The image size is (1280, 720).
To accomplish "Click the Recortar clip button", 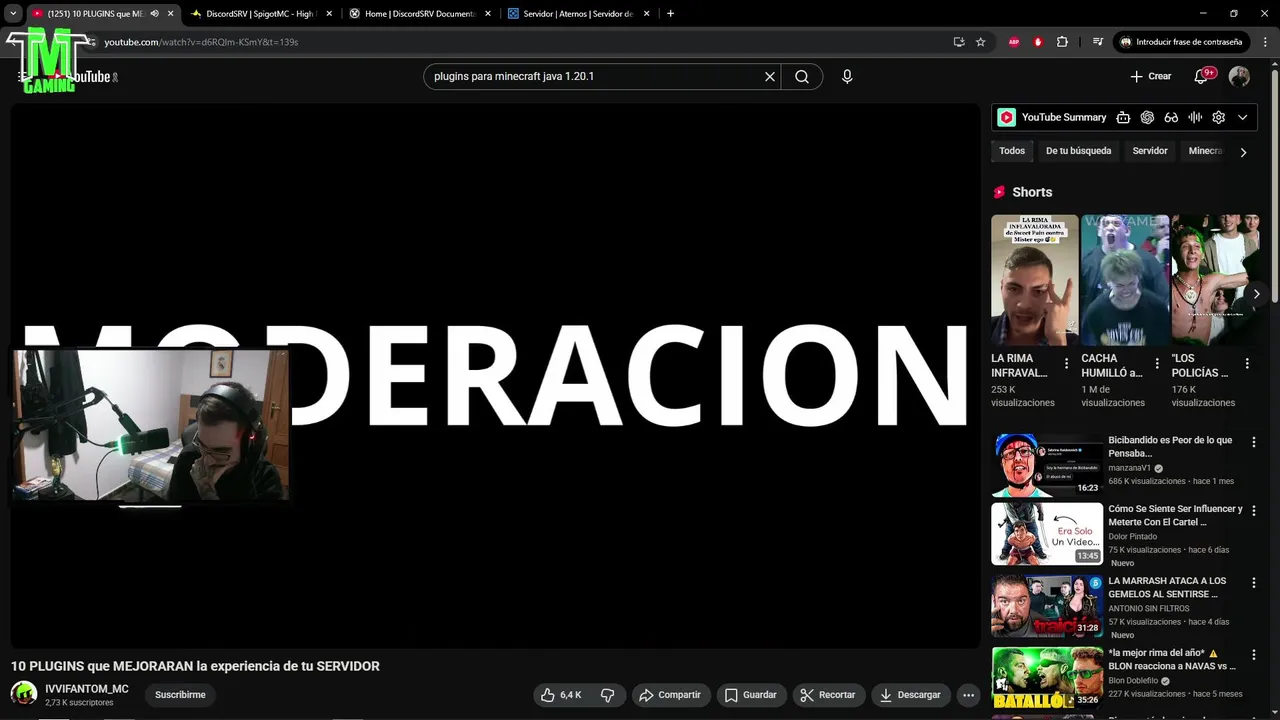I will click(828, 695).
